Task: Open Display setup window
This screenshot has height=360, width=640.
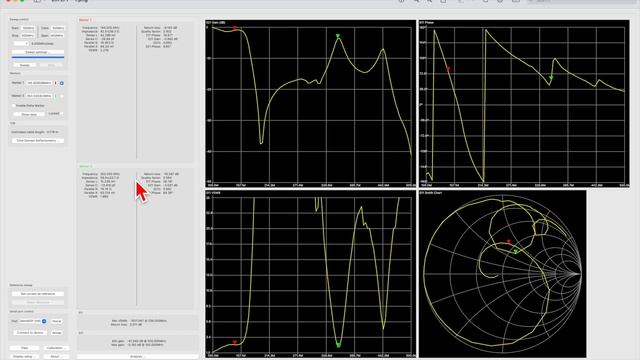Action: pyautogui.click(x=23, y=356)
